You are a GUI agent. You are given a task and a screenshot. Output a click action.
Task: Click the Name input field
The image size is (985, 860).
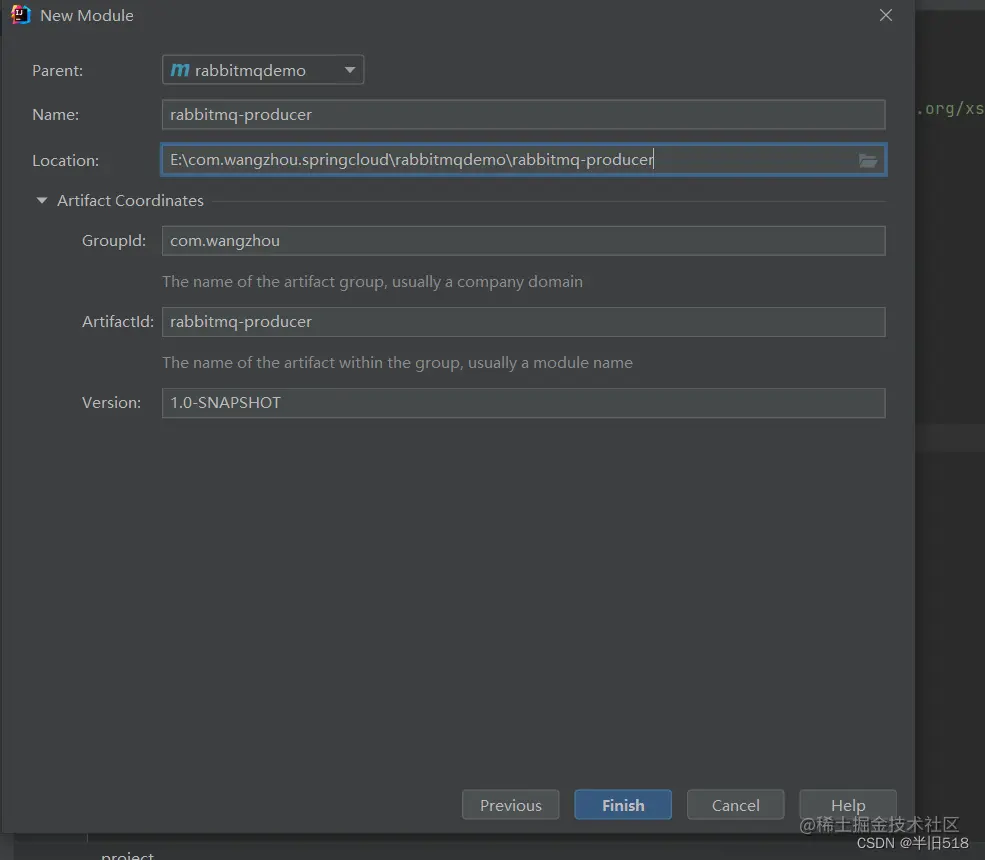[x=523, y=114]
